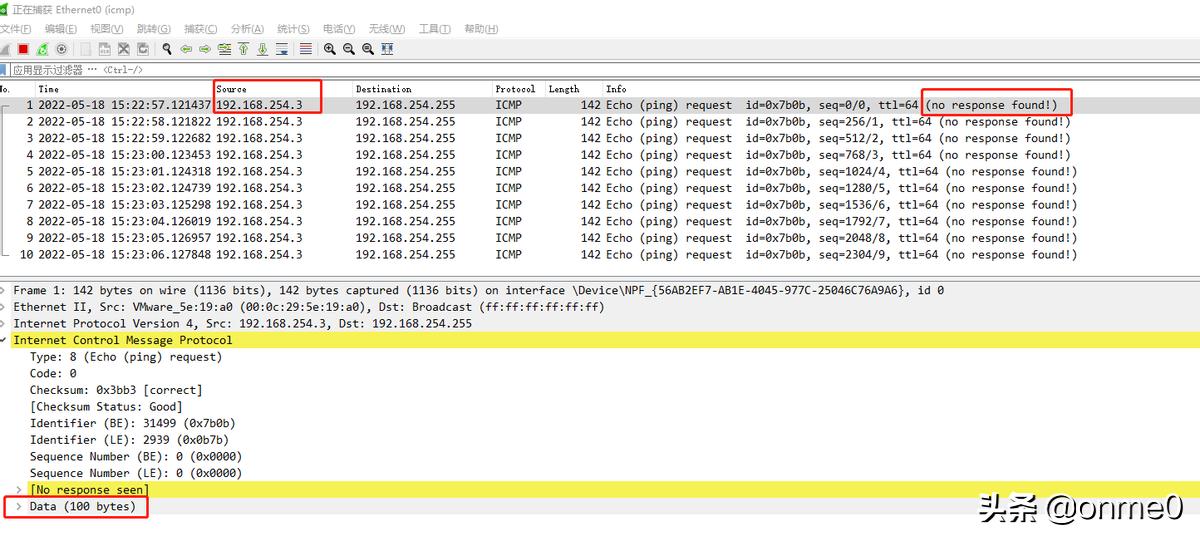
Task: Click the display filter bookmark icon
Action: 3,70
